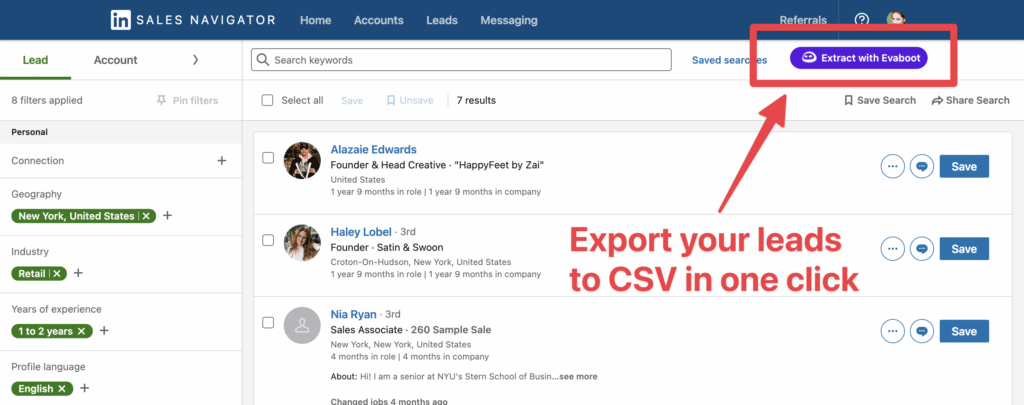
Task: Open more options for Alazaie Edwards
Action: pyautogui.click(x=893, y=167)
